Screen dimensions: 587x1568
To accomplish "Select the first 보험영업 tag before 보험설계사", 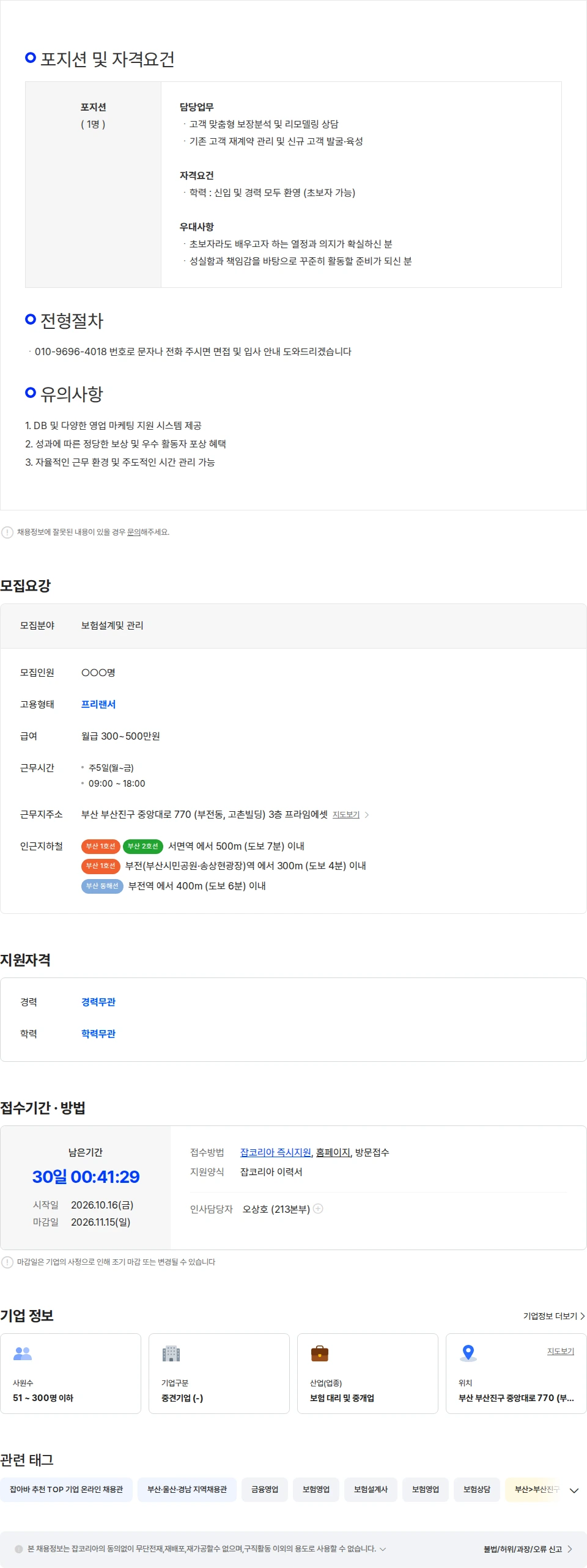I will point(316,1490).
